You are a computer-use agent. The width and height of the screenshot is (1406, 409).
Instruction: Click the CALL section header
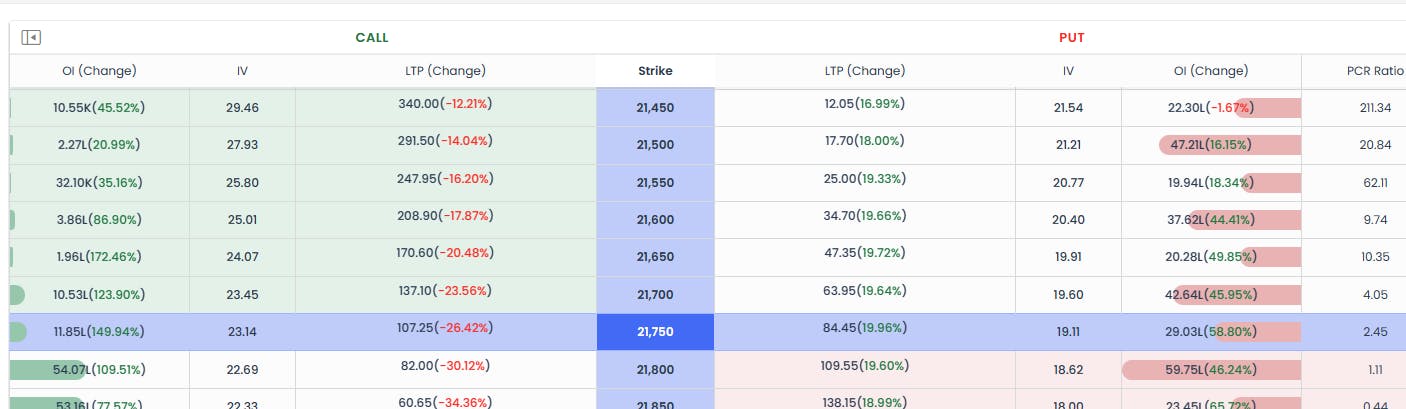(372, 38)
